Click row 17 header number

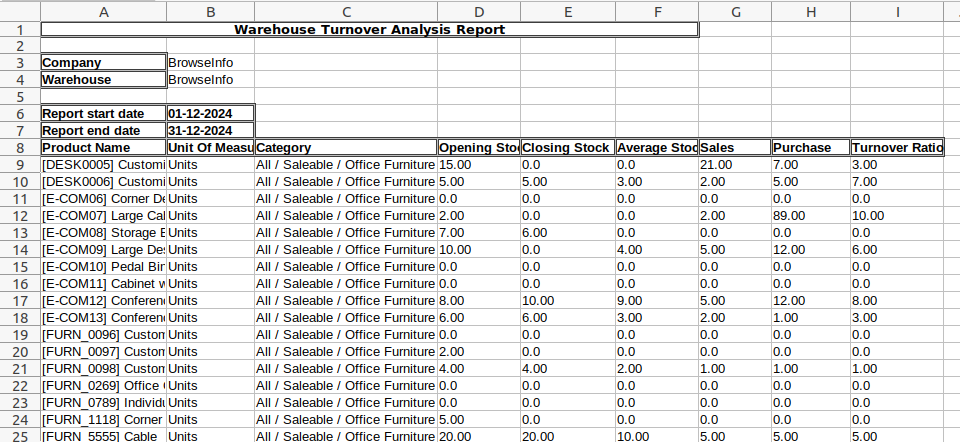click(x=20, y=300)
